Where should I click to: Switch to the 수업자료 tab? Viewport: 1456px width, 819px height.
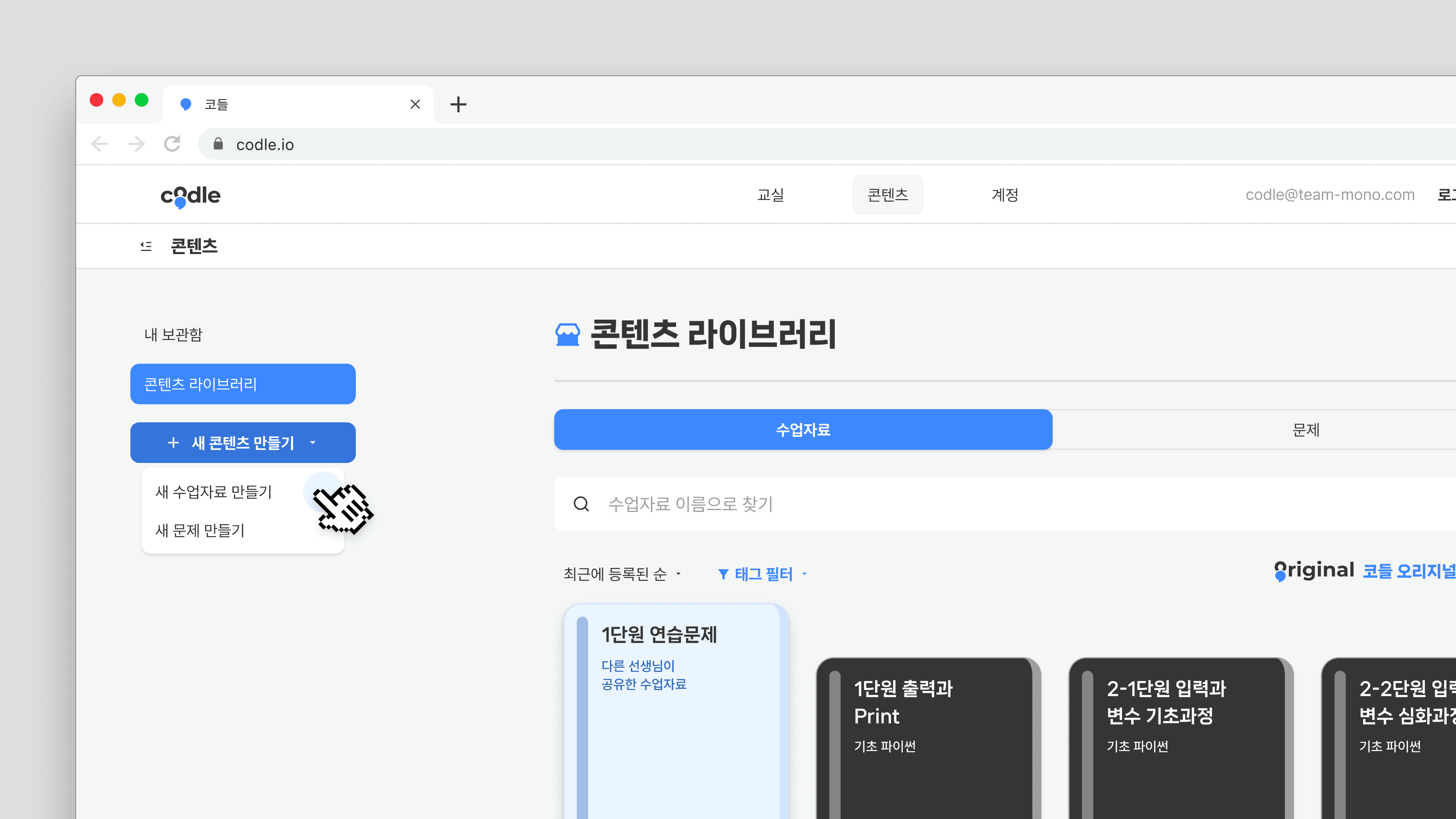tap(803, 430)
